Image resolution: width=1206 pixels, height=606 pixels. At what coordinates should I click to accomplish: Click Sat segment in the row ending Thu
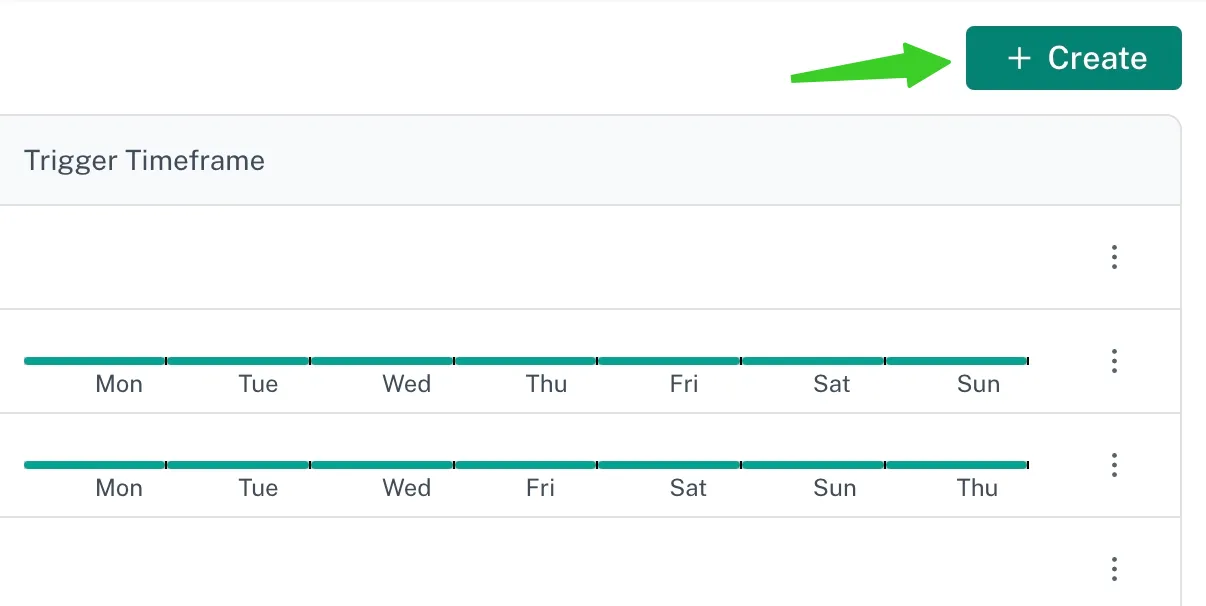coord(669,465)
